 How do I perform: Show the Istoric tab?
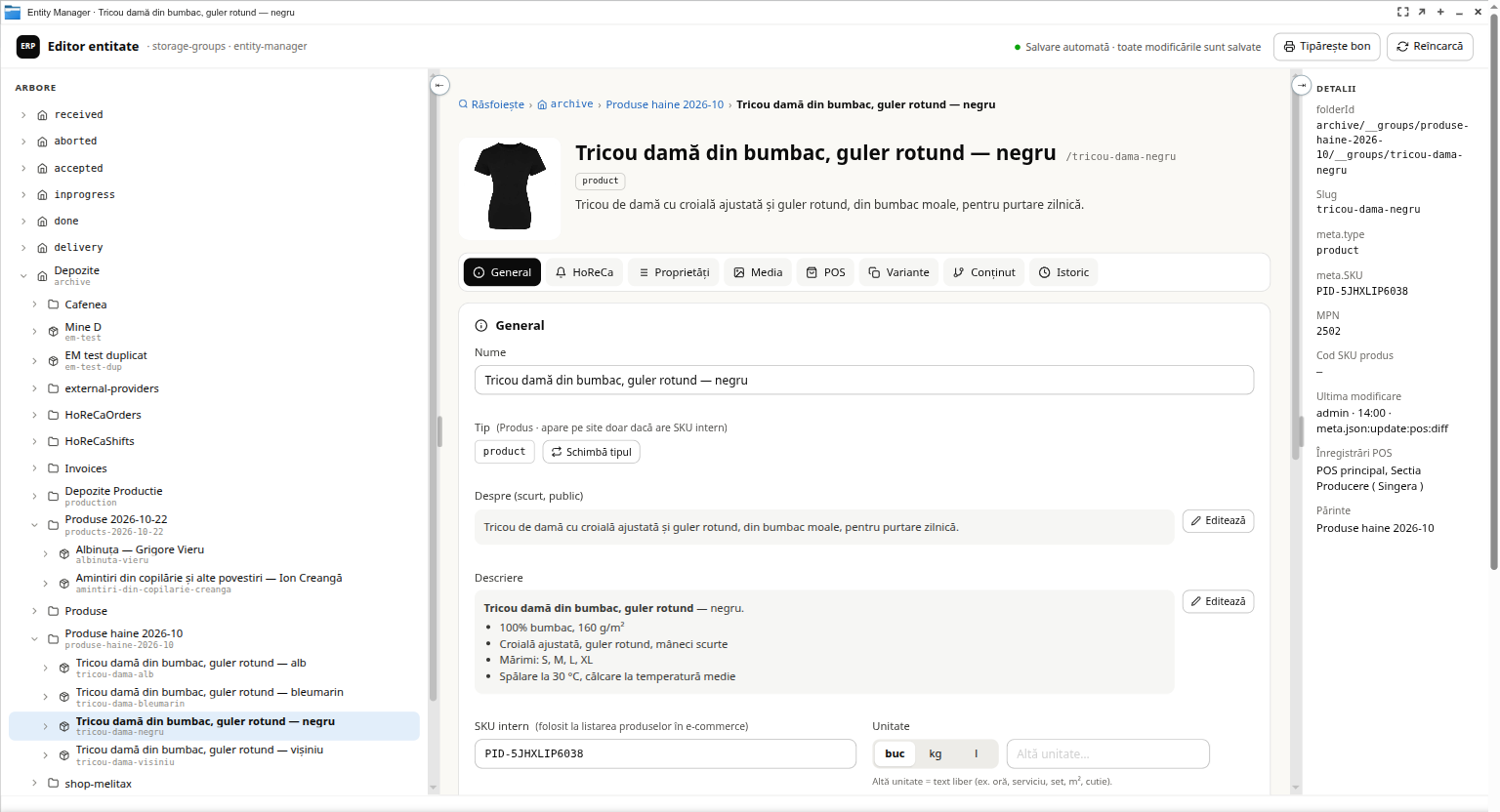[1063, 272]
